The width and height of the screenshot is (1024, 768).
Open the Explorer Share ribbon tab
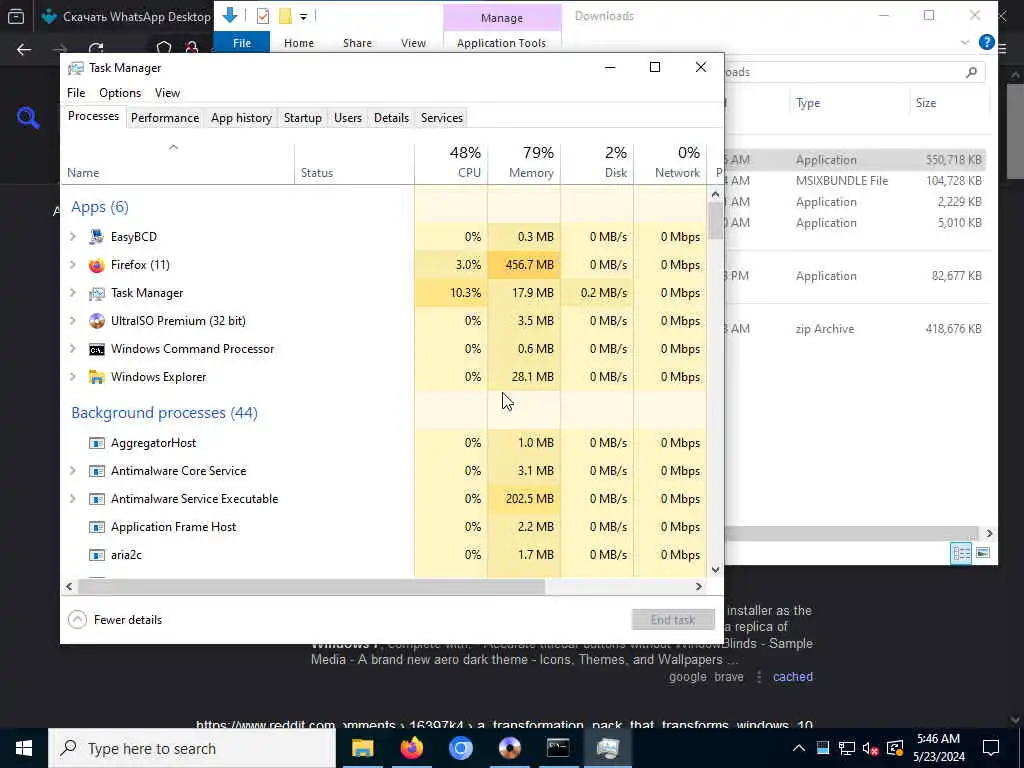[357, 43]
